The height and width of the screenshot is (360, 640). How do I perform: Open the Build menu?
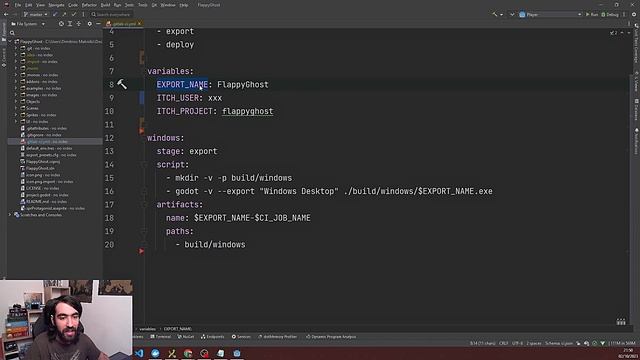coord(105,5)
